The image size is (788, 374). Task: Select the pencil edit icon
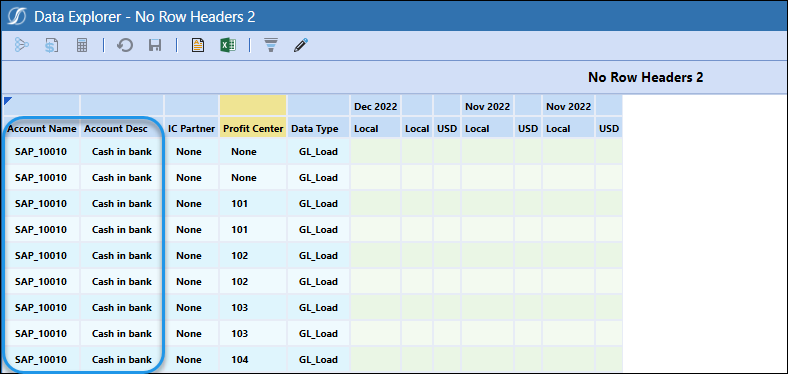coord(301,46)
